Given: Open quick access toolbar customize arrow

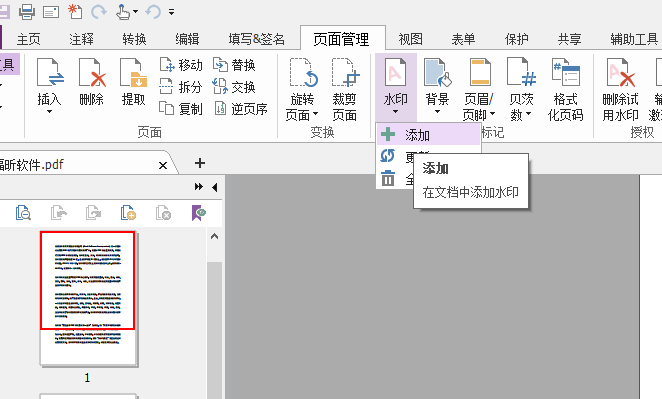Looking at the screenshot, I should [x=171, y=12].
